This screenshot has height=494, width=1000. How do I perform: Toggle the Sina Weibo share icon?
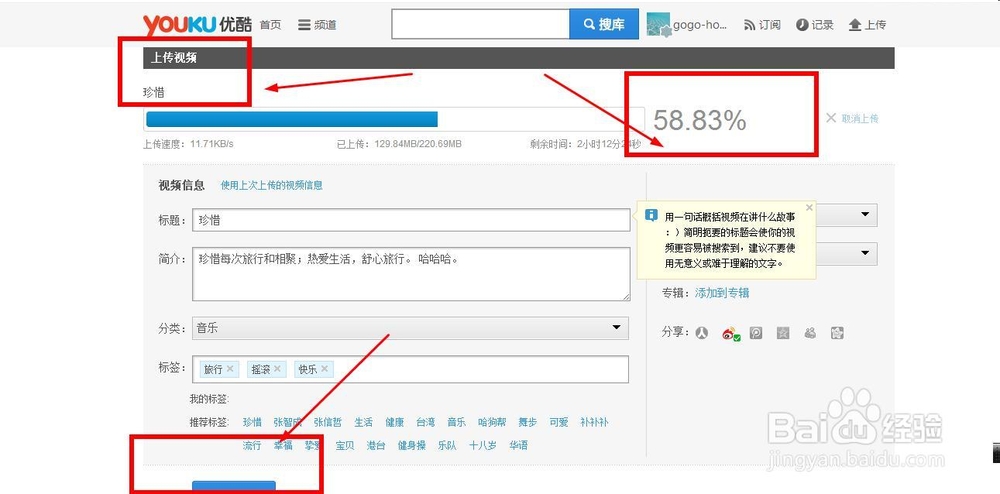pyautogui.click(x=731, y=333)
